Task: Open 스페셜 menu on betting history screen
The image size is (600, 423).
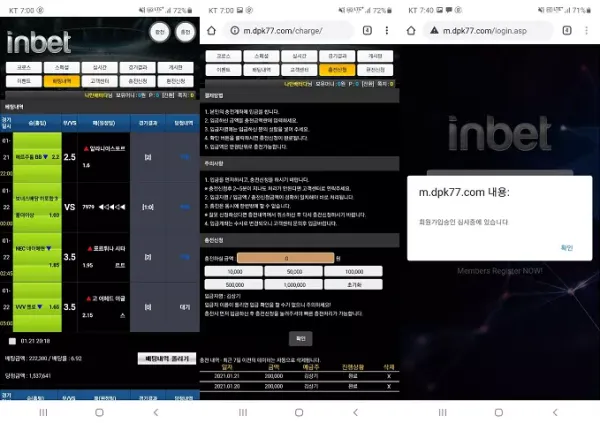Action: pyautogui.click(x=62, y=67)
